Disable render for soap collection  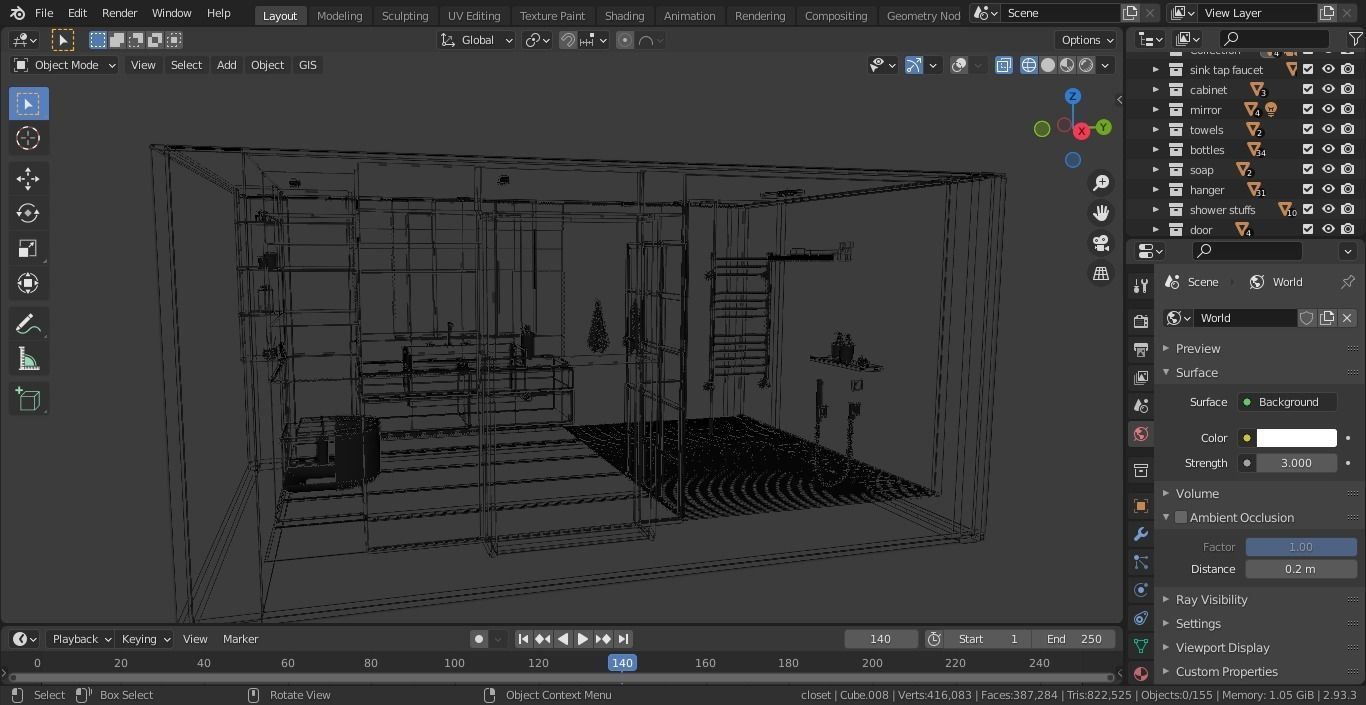click(x=1348, y=170)
